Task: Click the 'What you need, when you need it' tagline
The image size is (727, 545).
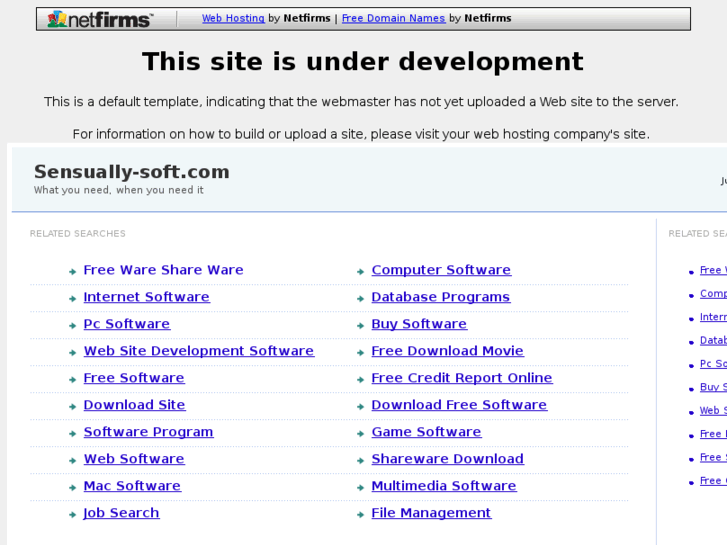Action: (119, 190)
